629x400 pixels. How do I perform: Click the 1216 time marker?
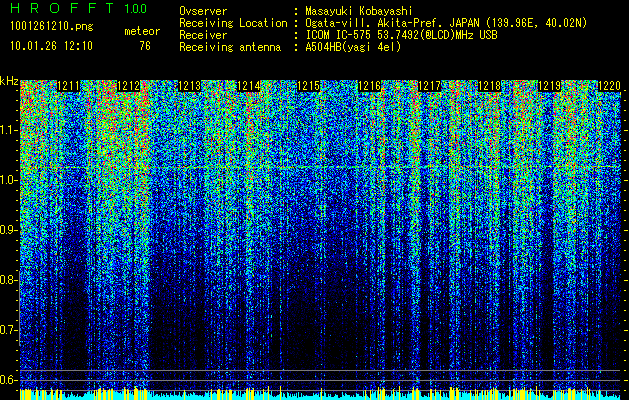pos(369,86)
